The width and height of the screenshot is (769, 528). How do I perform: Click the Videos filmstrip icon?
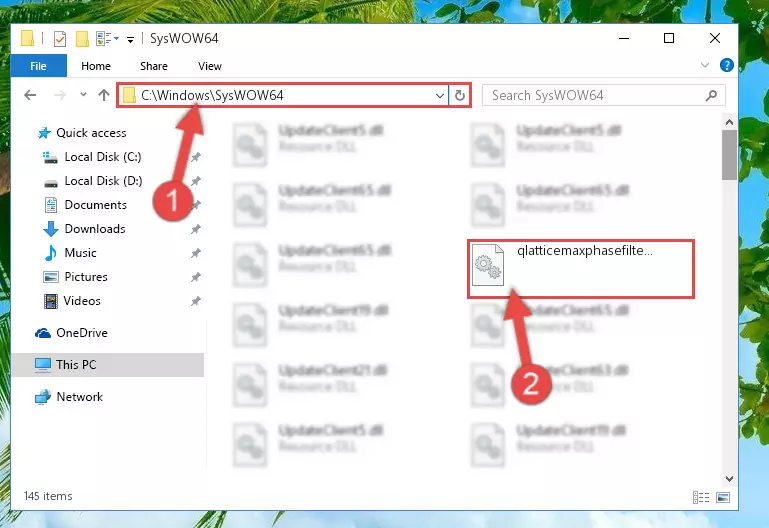click(x=51, y=301)
